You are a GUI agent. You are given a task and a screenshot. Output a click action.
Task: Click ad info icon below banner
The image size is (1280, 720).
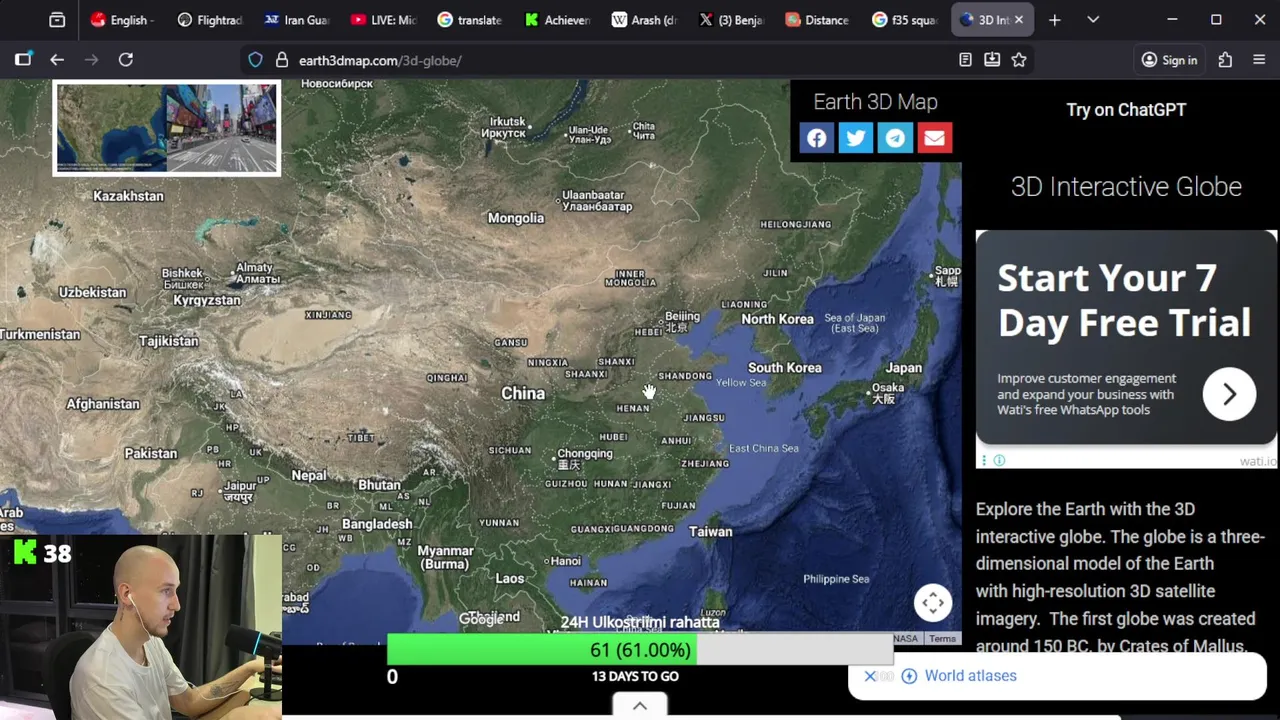pos(999,460)
